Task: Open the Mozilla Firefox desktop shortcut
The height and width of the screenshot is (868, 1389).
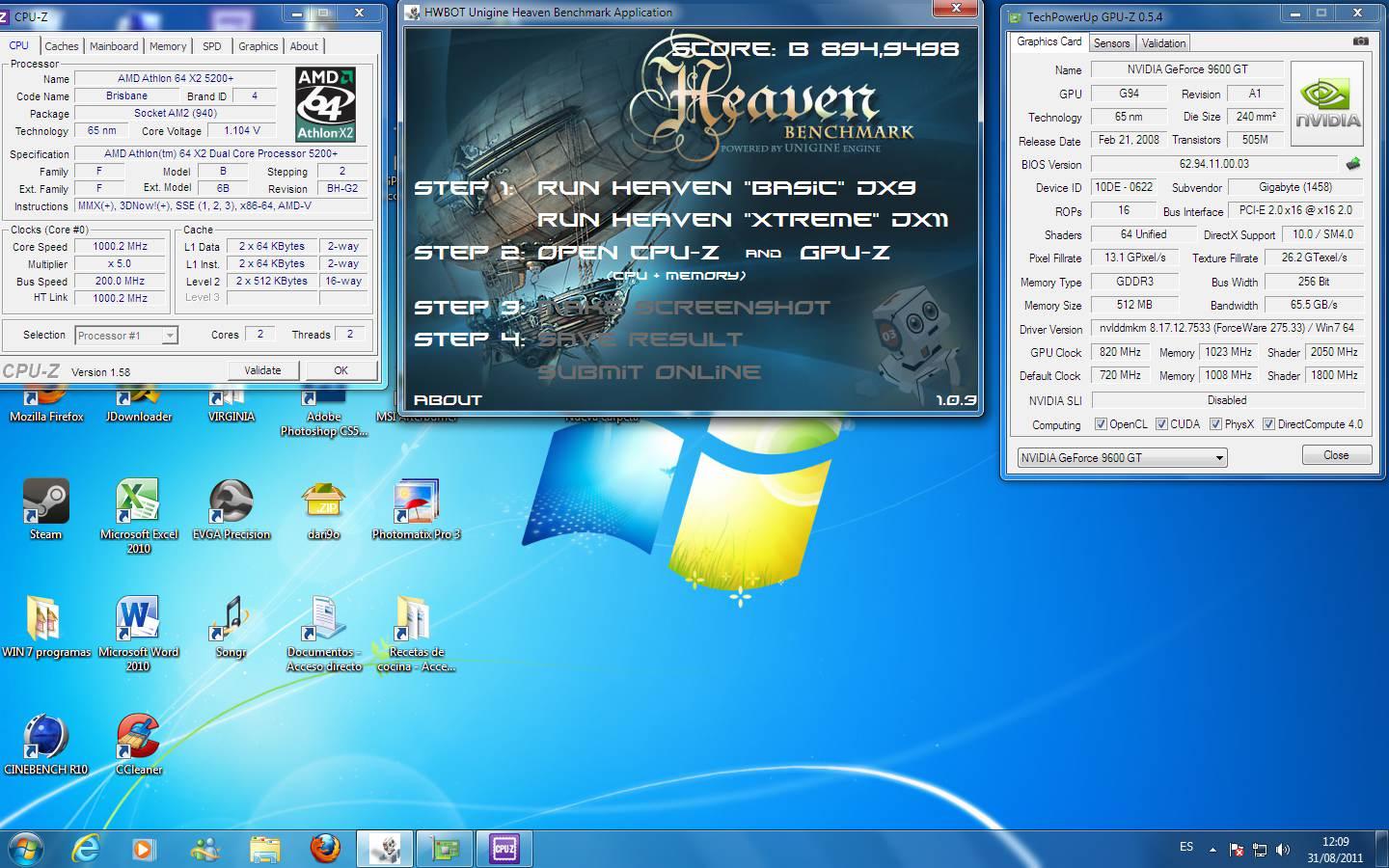Action: (46, 405)
